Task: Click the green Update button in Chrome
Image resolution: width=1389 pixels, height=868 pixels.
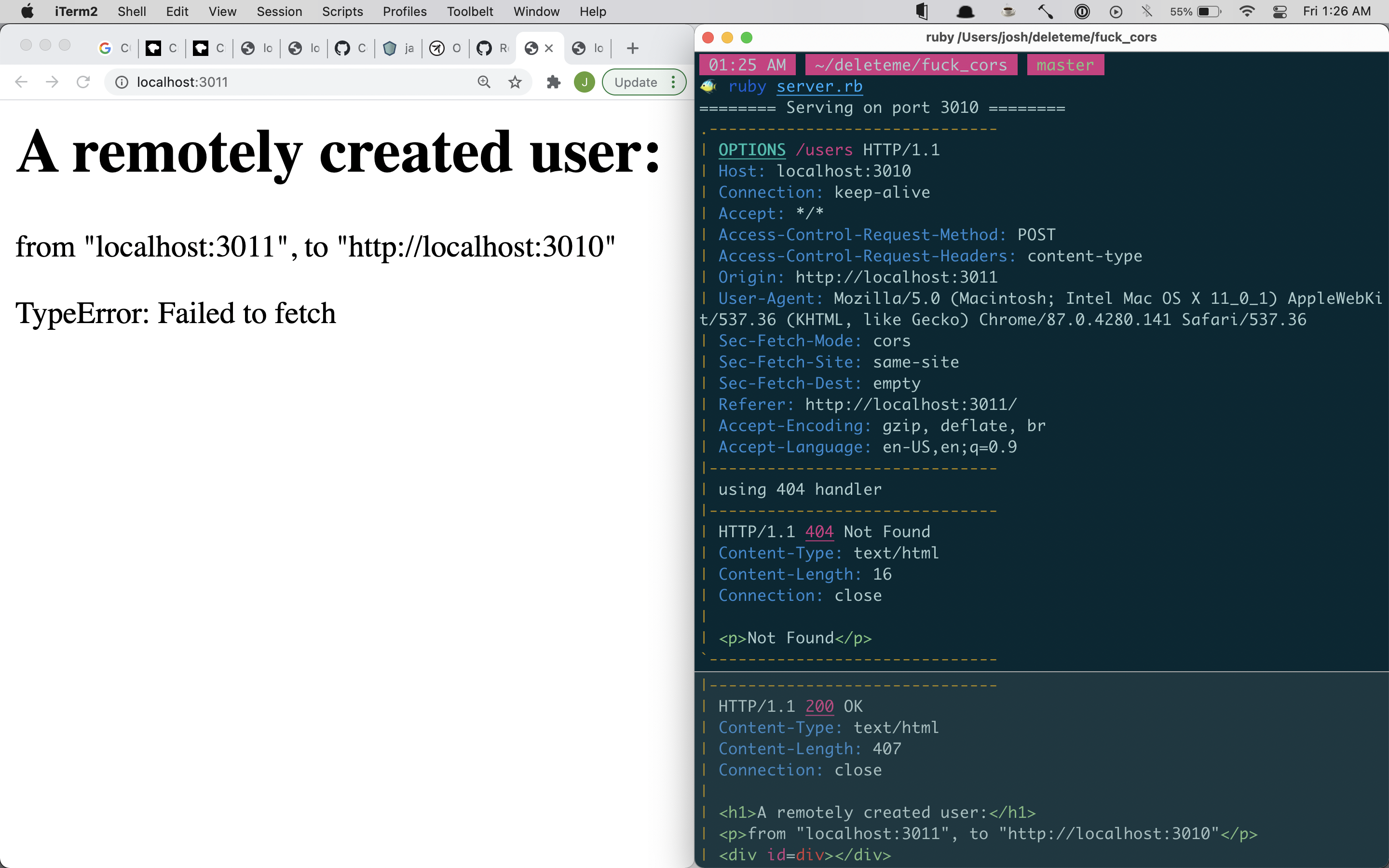Action: pos(635,82)
